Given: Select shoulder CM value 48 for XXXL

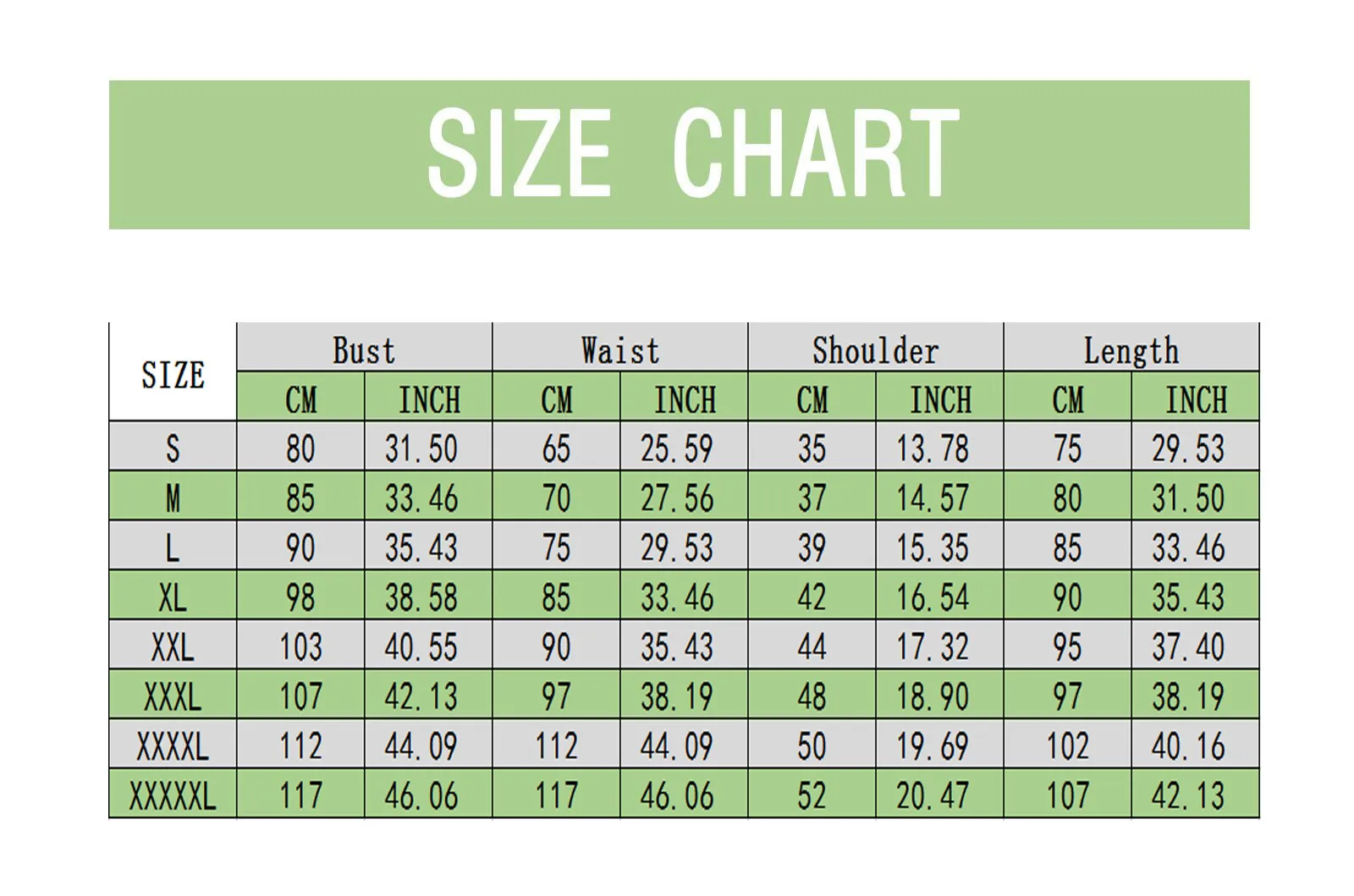Looking at the screenshot, I should click(812, 696).
